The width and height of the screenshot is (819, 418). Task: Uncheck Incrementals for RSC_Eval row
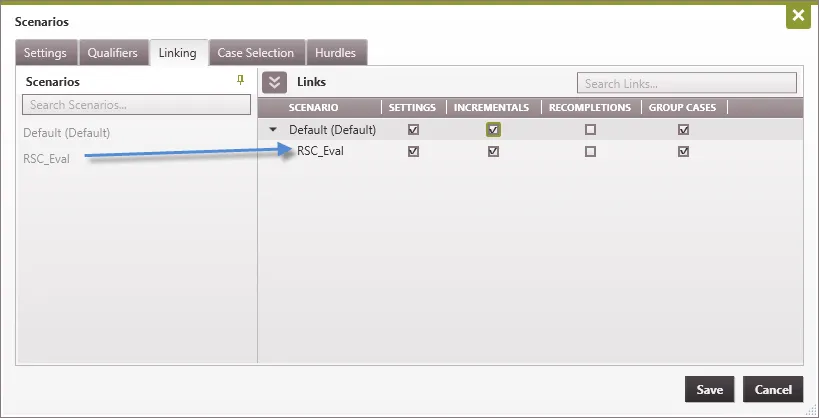click(493, 152)
